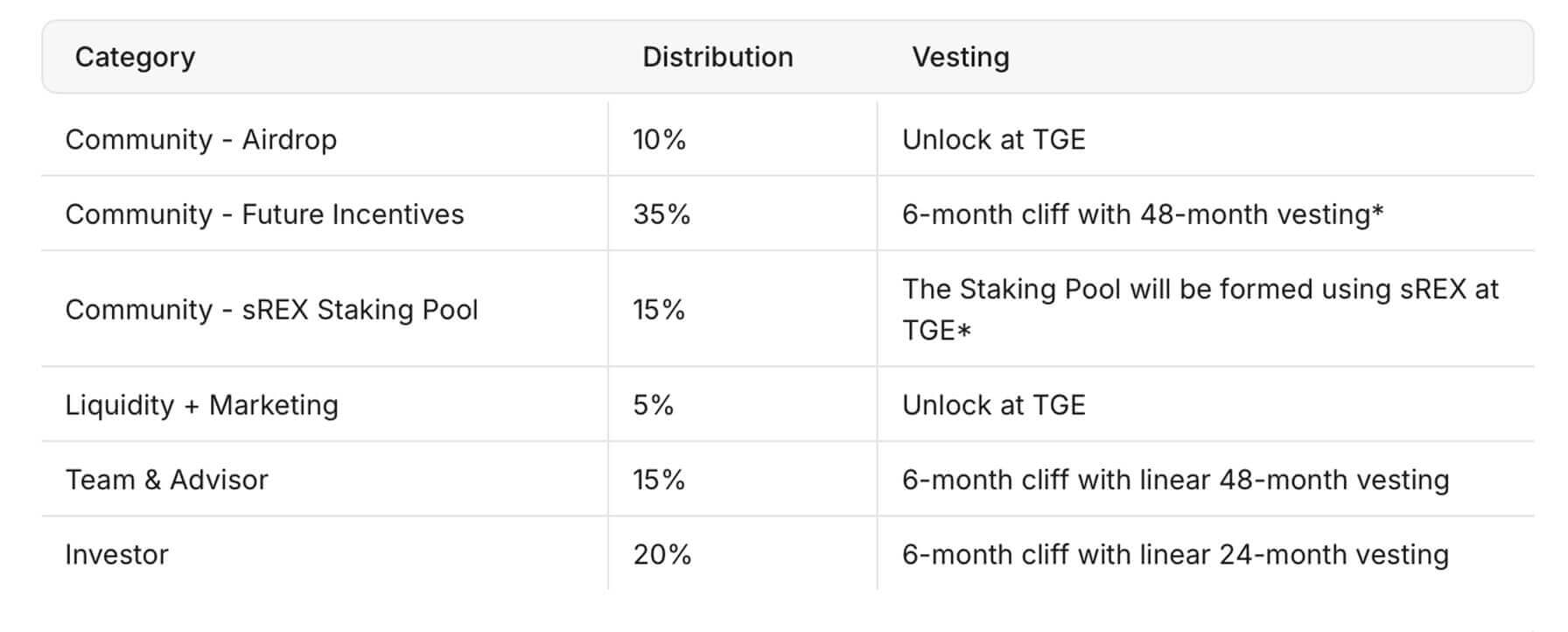Click the Vesting column header
The height and width of the screenshot is (632, 1568).
[961, 58]
